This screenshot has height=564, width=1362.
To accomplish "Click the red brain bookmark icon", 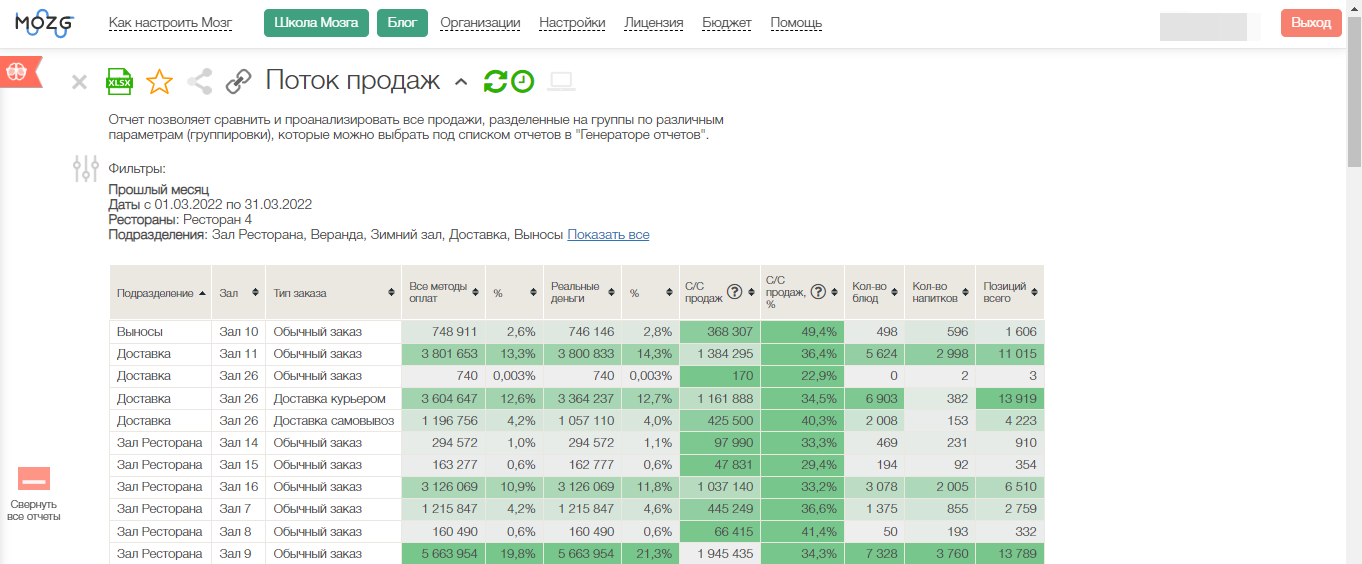I will pyautogui.click(x=17, y=72).
